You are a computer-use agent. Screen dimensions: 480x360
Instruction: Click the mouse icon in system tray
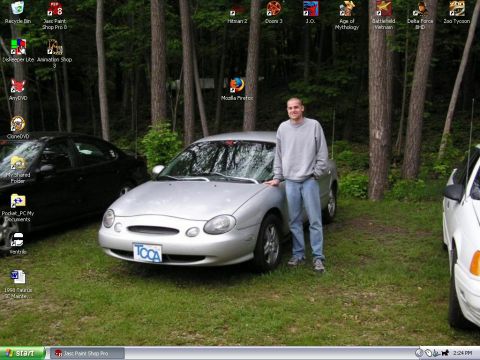point(428,353)
